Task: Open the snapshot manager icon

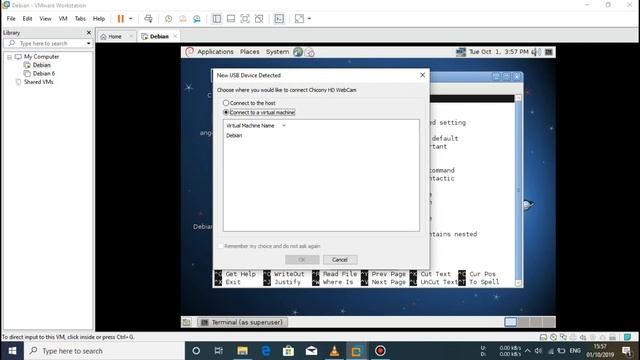Action: coord(197,19)
